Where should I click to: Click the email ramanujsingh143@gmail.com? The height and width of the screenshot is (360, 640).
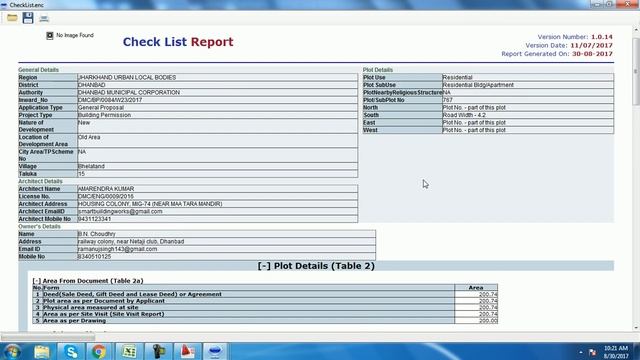pos(117,249)
